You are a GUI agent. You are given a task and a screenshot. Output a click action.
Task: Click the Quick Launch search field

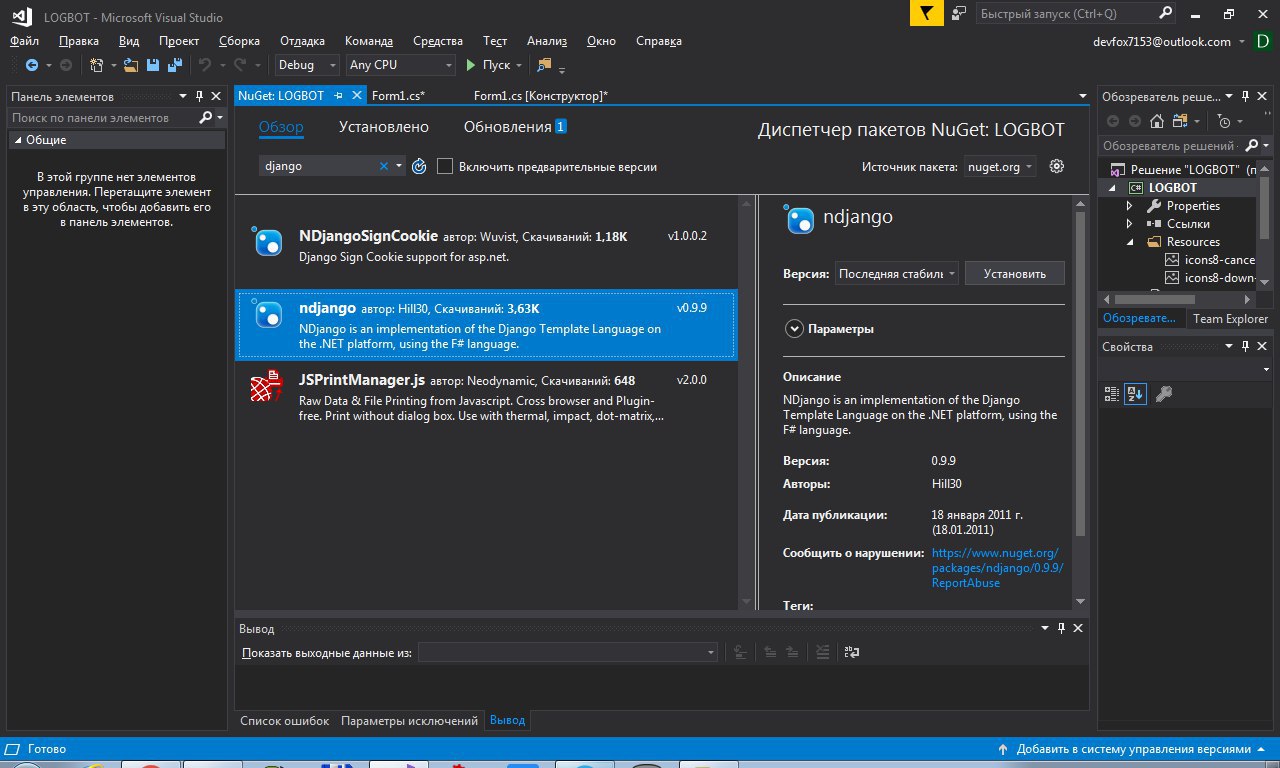tap(1075, 13)
